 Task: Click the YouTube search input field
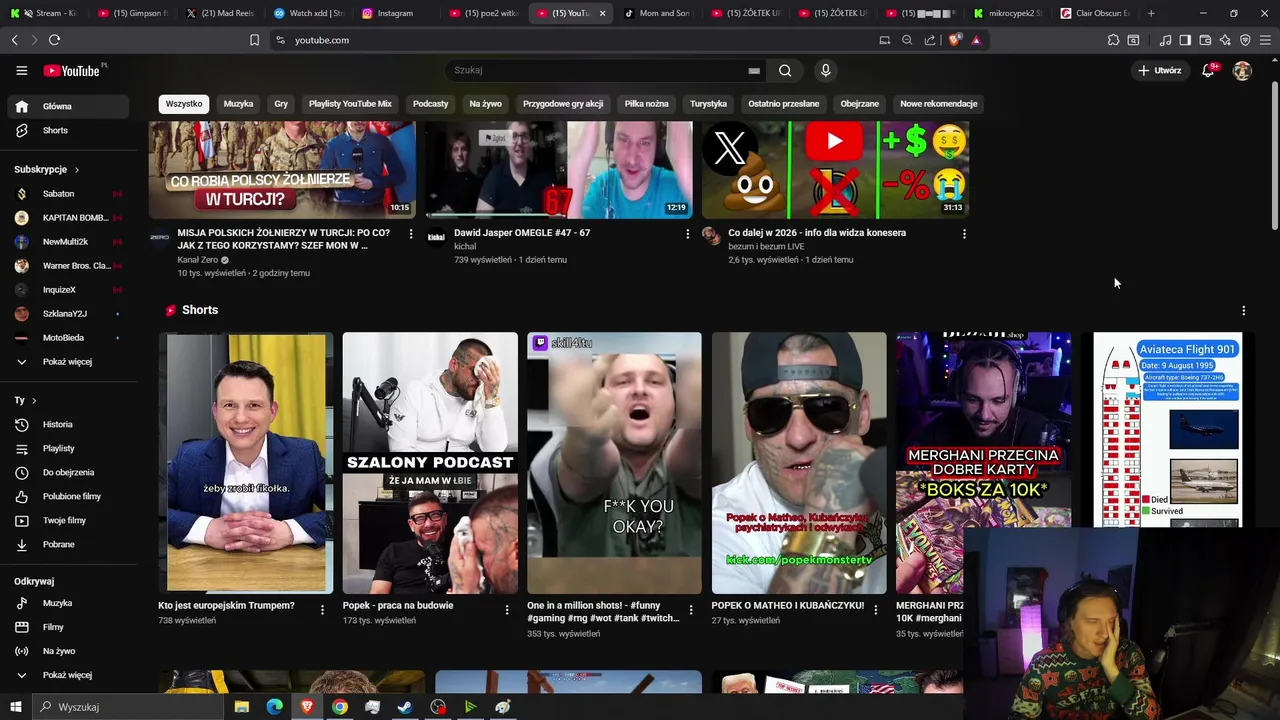(x=598, y=71)
